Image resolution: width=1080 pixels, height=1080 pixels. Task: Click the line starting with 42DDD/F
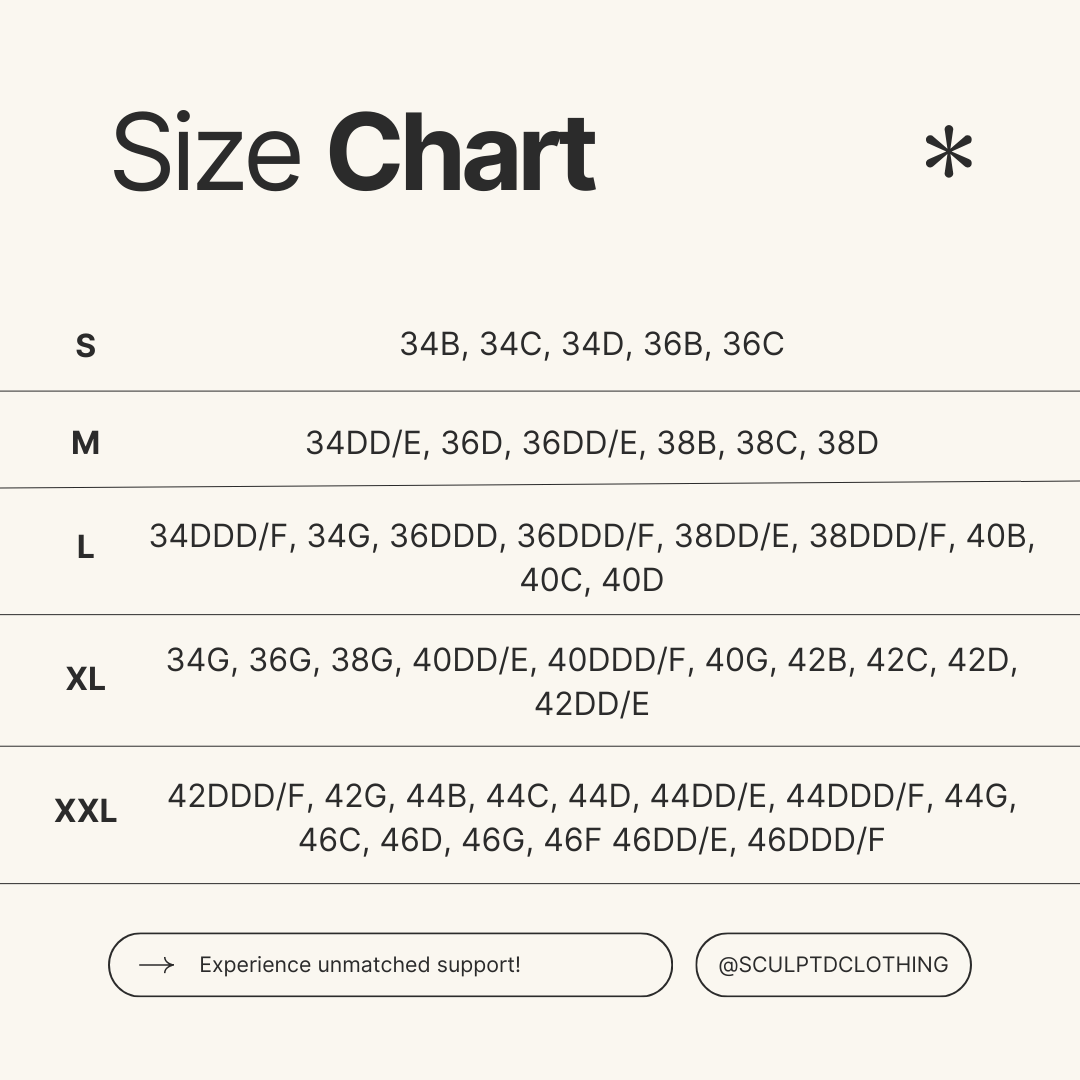592,797
